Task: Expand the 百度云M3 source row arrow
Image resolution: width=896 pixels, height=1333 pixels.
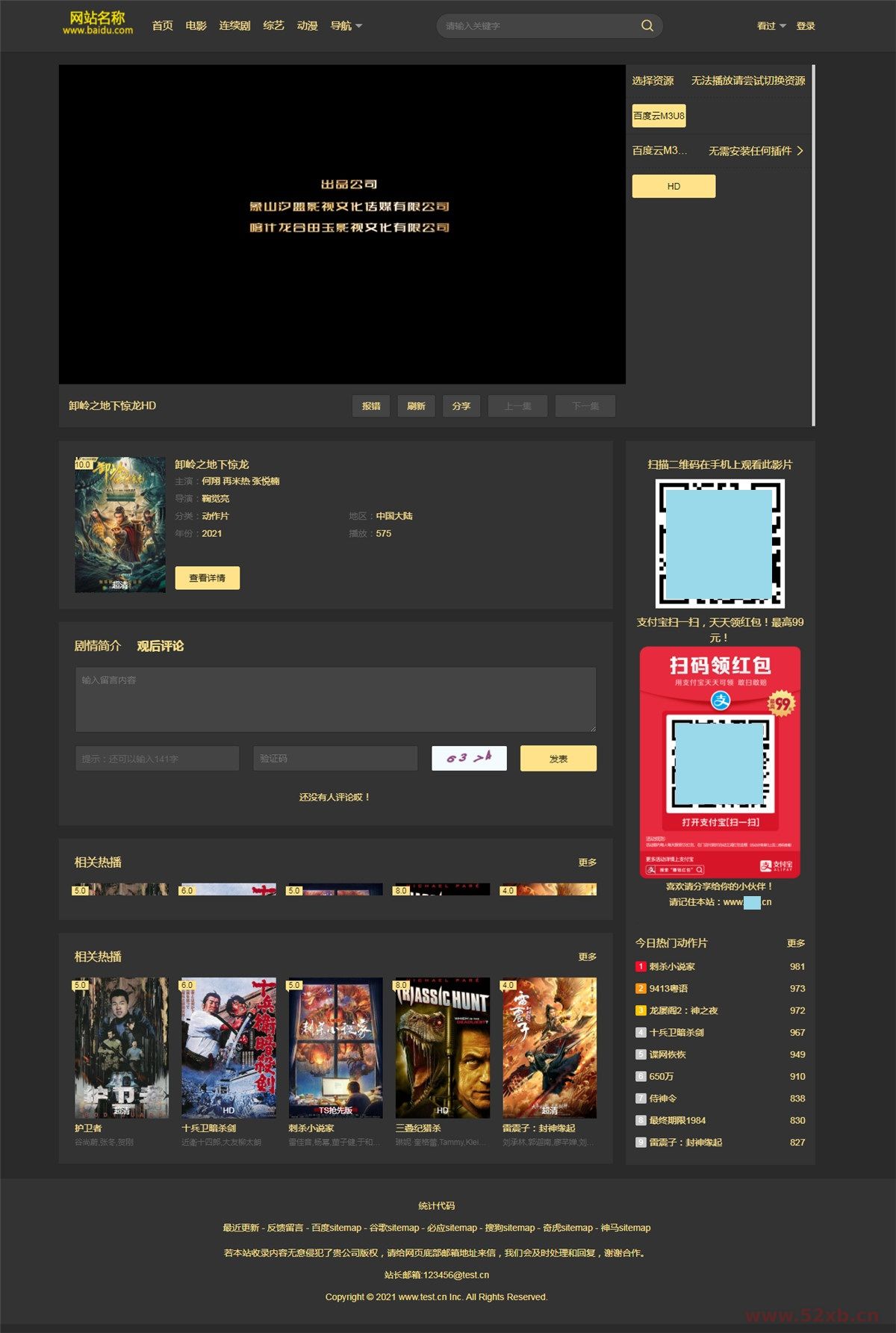Action: (800, 151)
